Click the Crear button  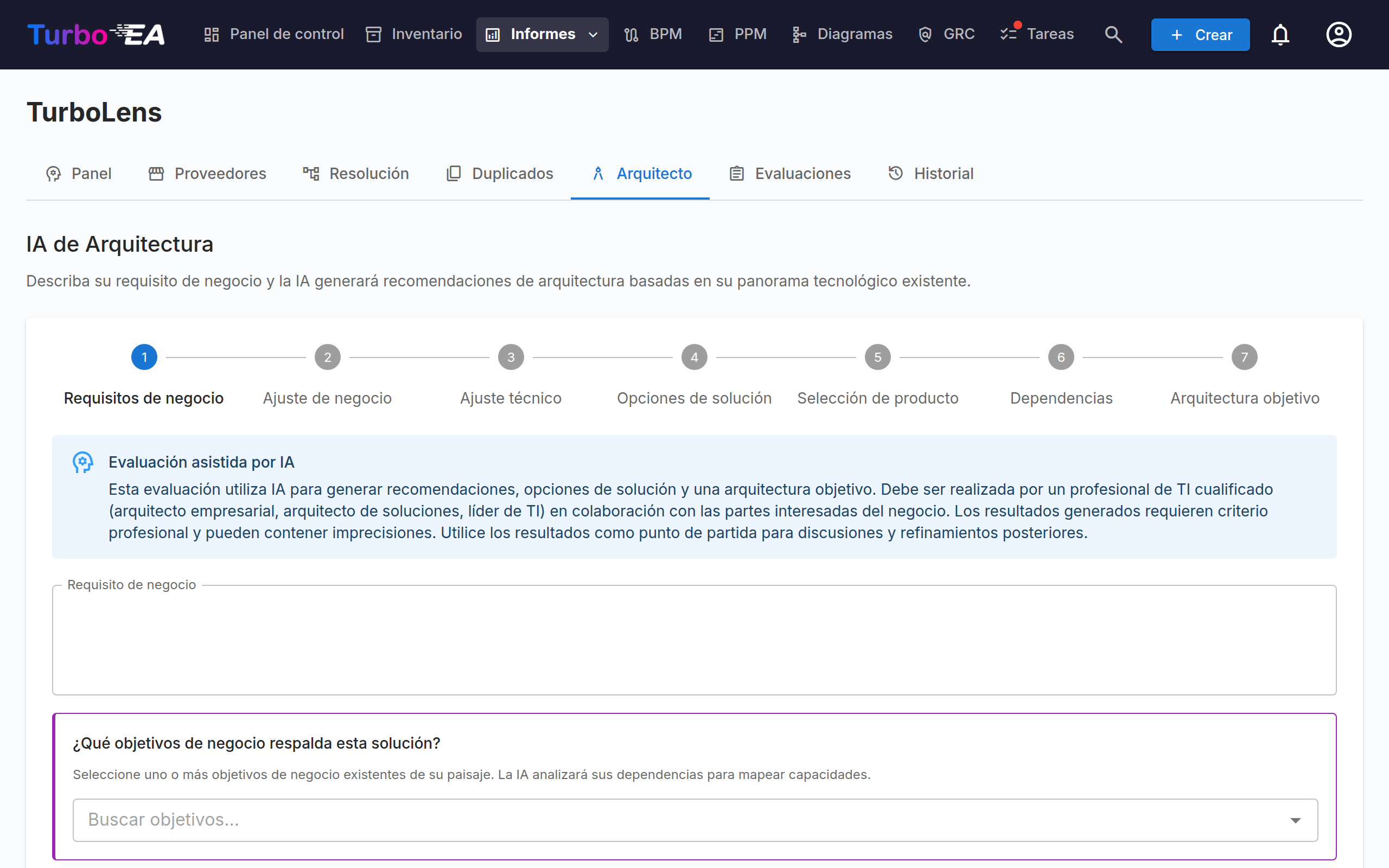(x=1200, y=34)
